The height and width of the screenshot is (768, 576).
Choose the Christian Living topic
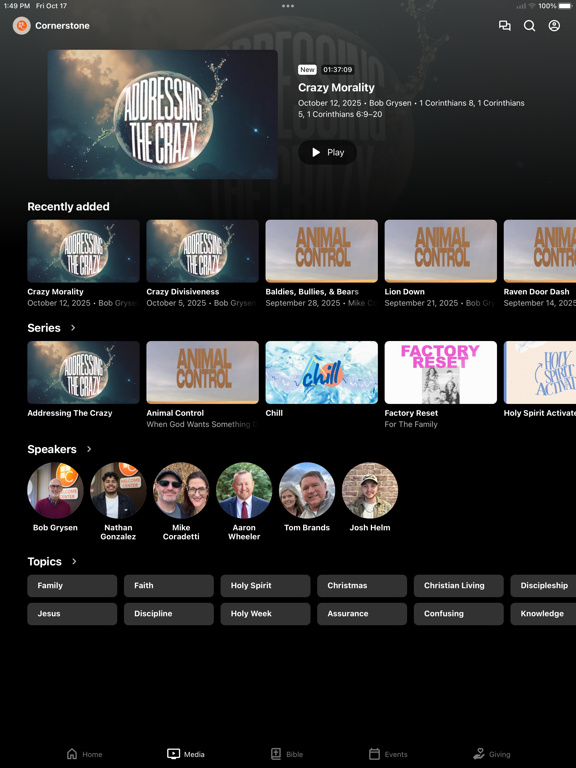(x=458, y=586)
